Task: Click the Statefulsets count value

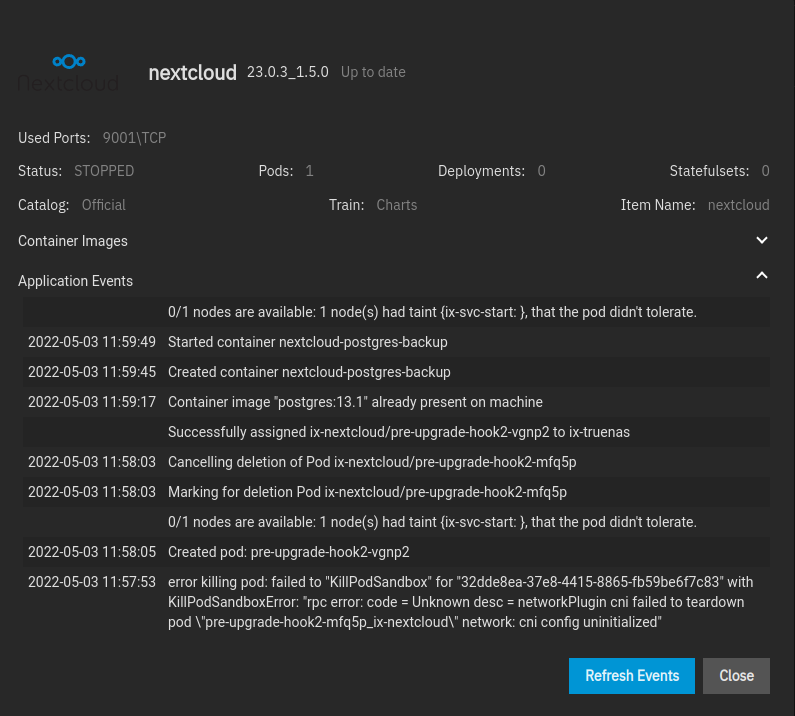Action: 765,171
